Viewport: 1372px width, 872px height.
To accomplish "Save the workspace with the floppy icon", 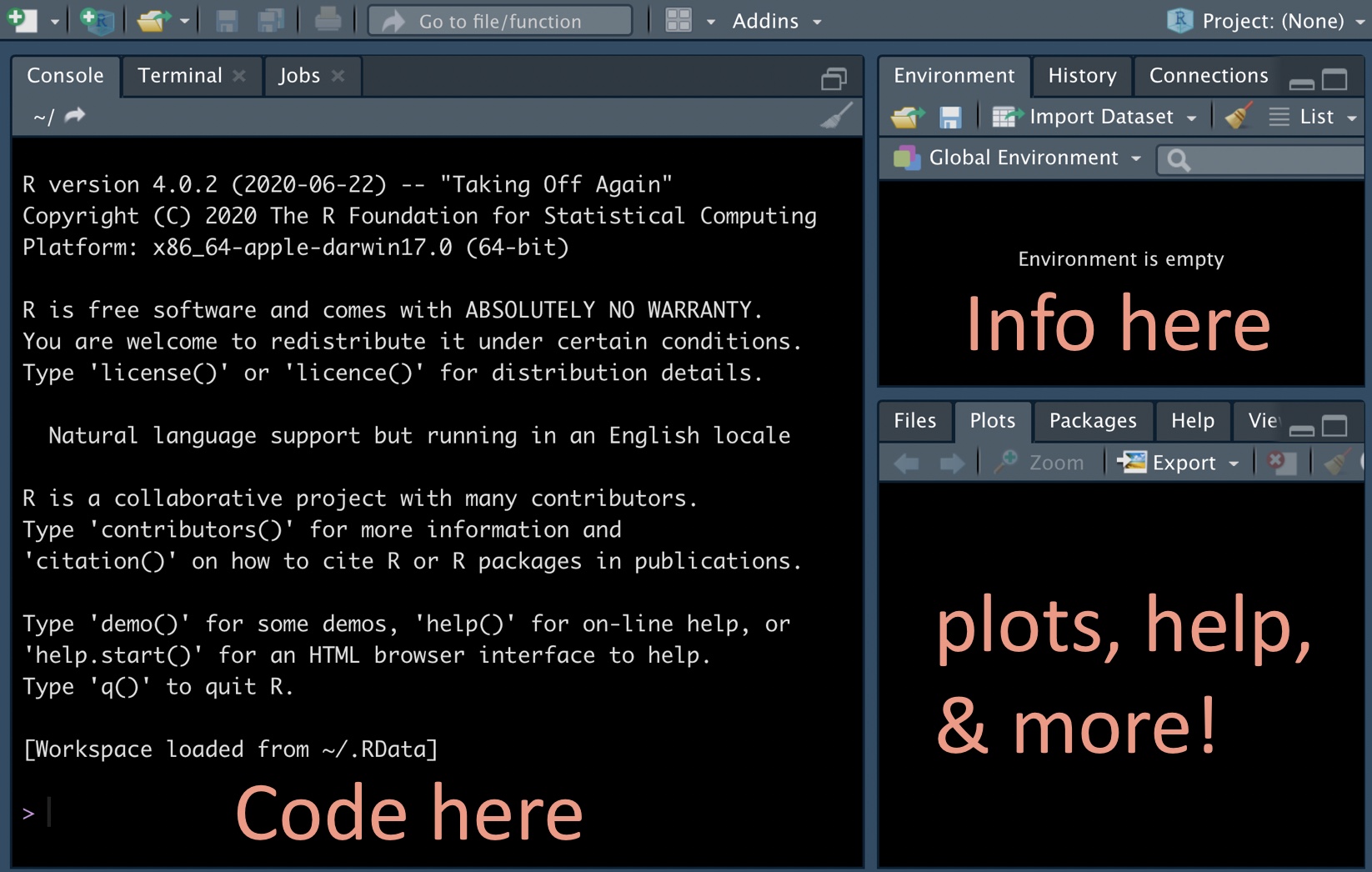I will 950,117.
